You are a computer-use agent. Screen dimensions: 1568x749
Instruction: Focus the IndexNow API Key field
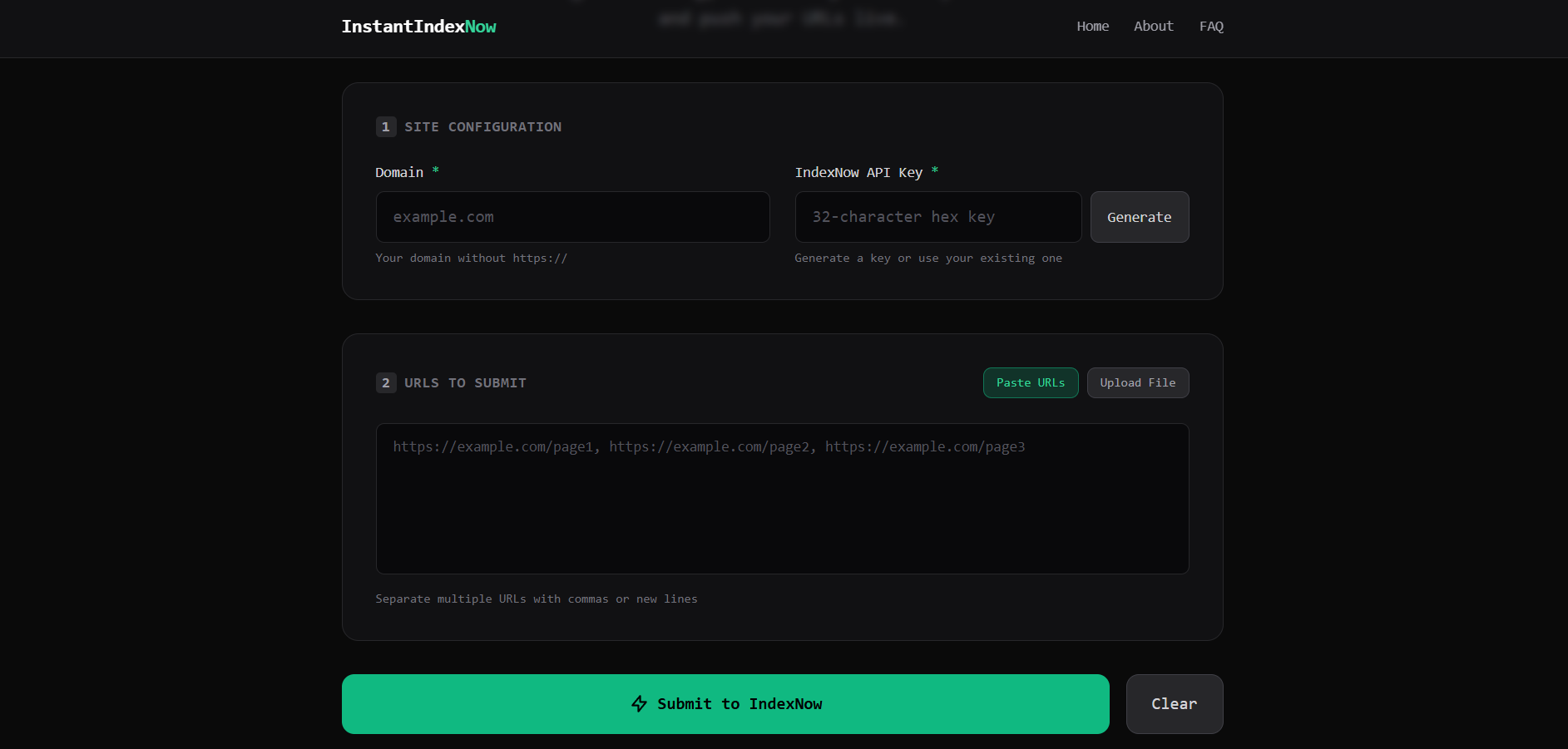(938, 217)
